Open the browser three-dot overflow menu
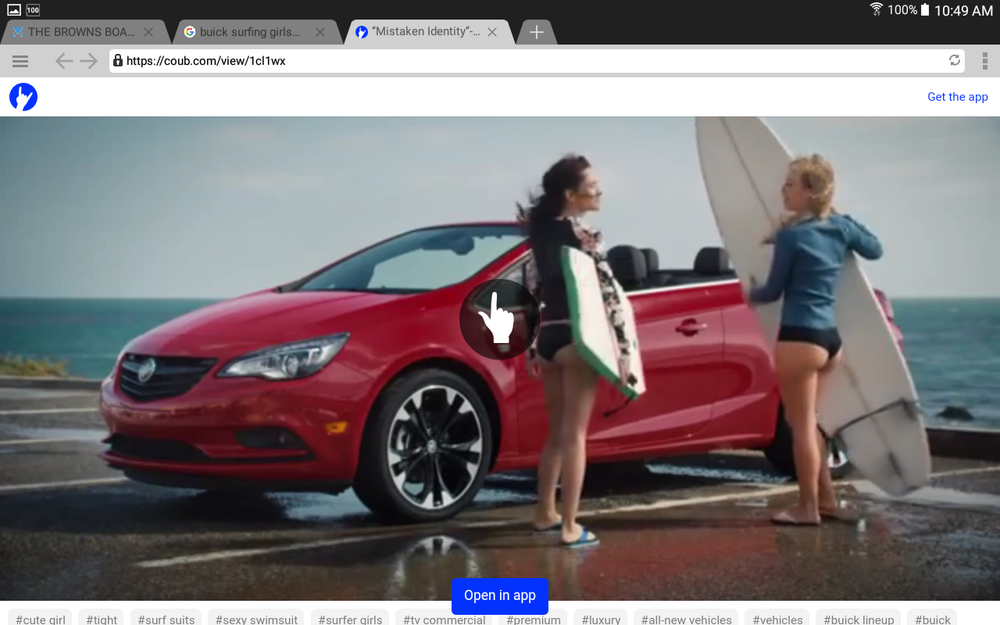Viewport: 1000px width, 625px height. (985, 61)
